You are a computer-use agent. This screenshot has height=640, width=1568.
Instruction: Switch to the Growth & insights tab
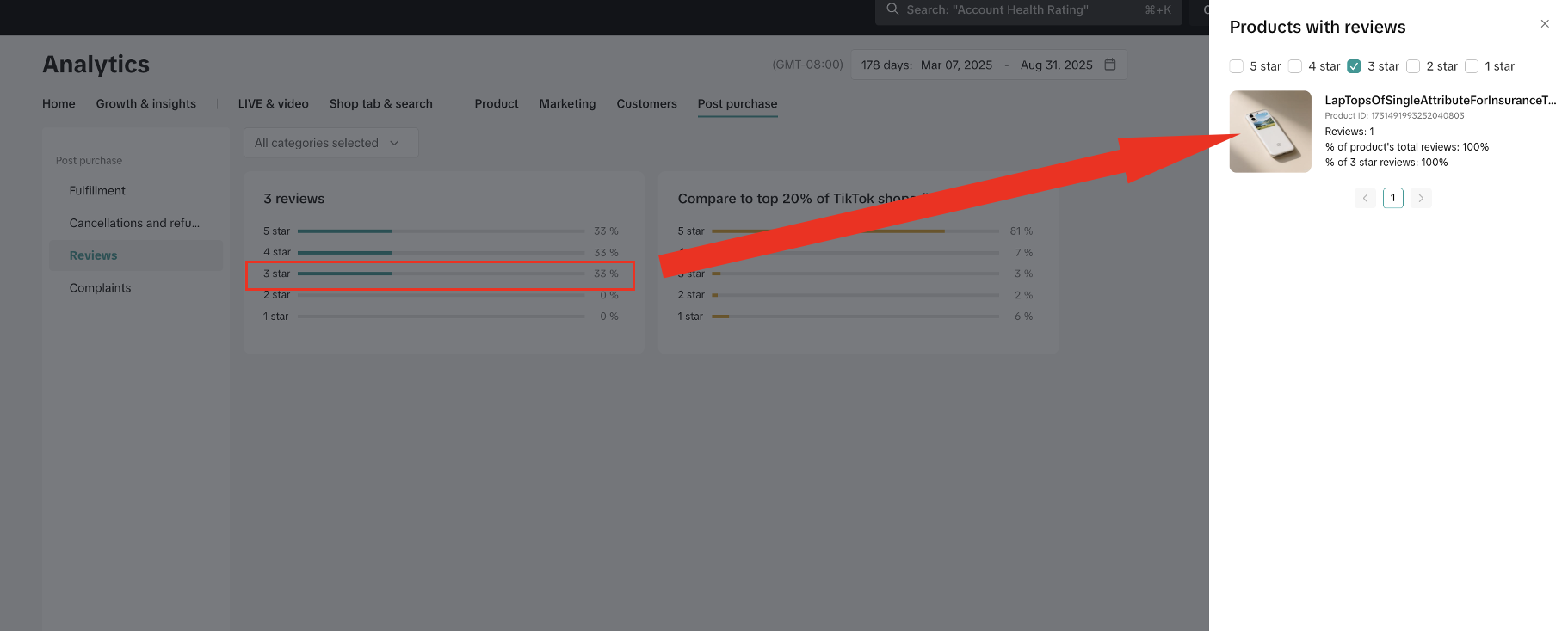click(145, 103)
